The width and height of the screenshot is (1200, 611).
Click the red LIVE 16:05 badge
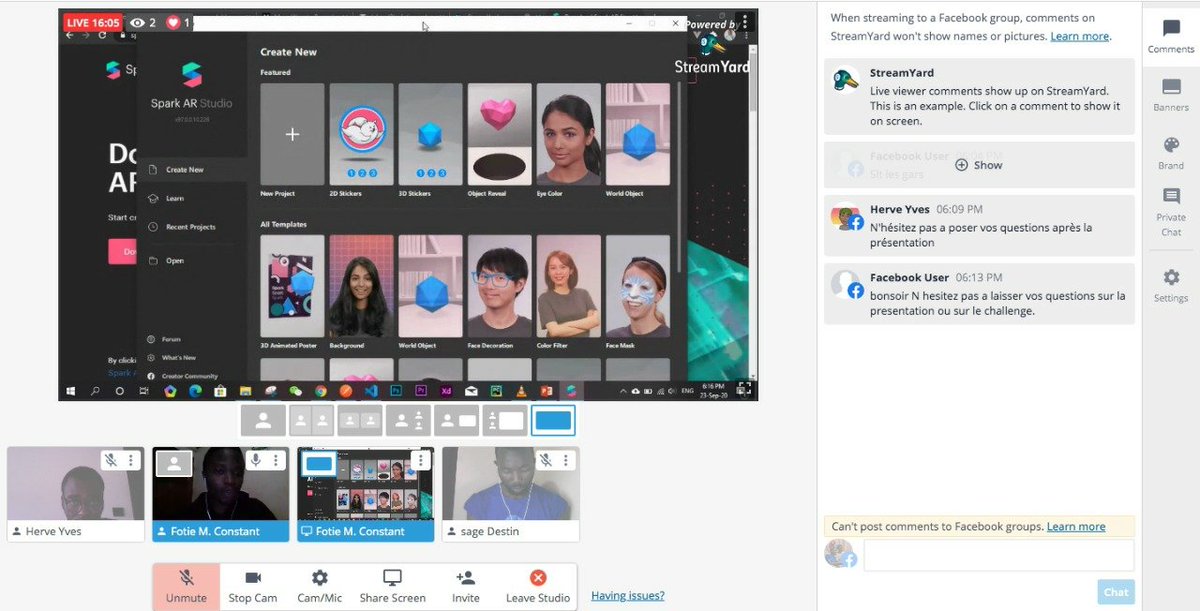(92, 22)
